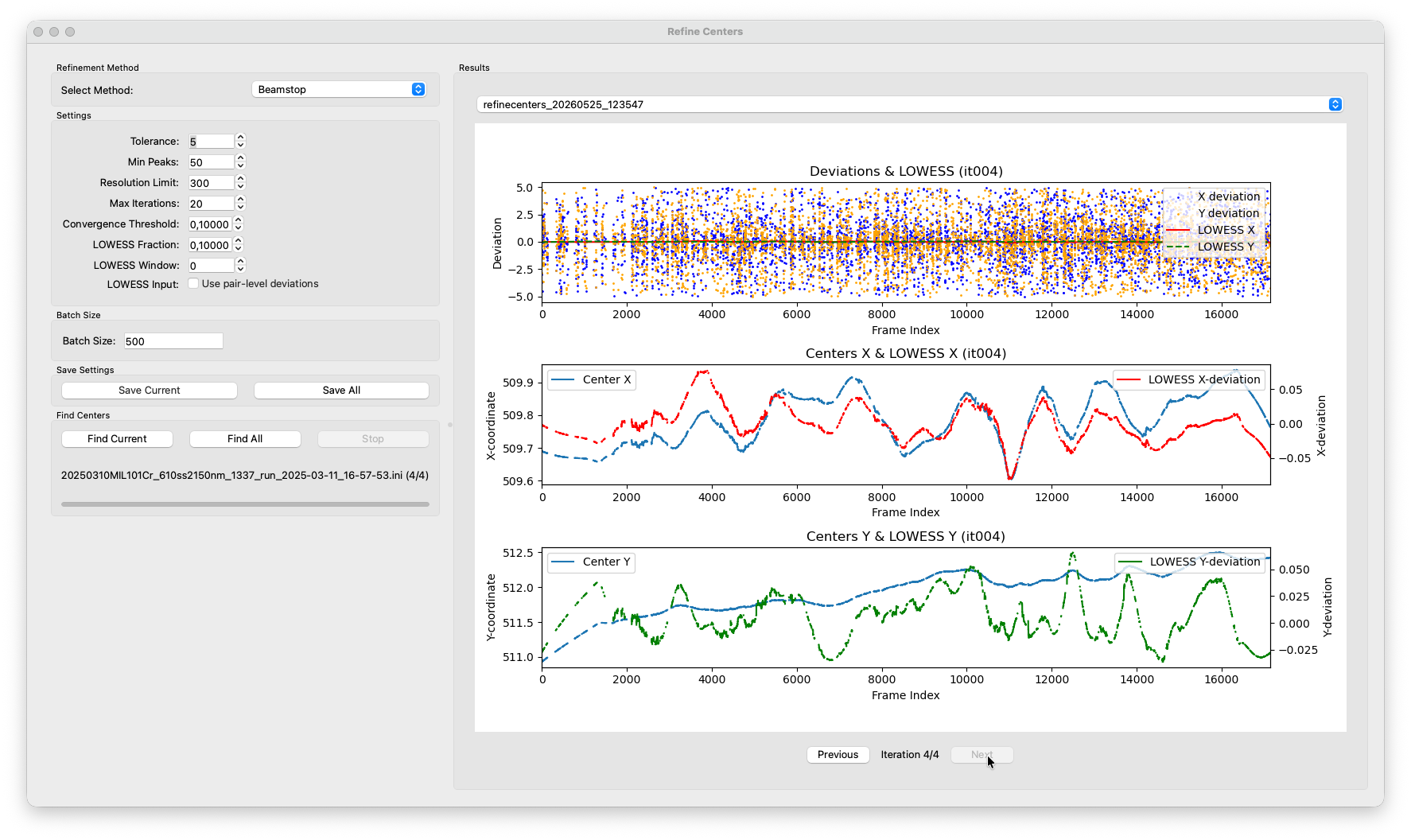Click the Next iteration button
The image size is (1411, 840).
[981, 755]
